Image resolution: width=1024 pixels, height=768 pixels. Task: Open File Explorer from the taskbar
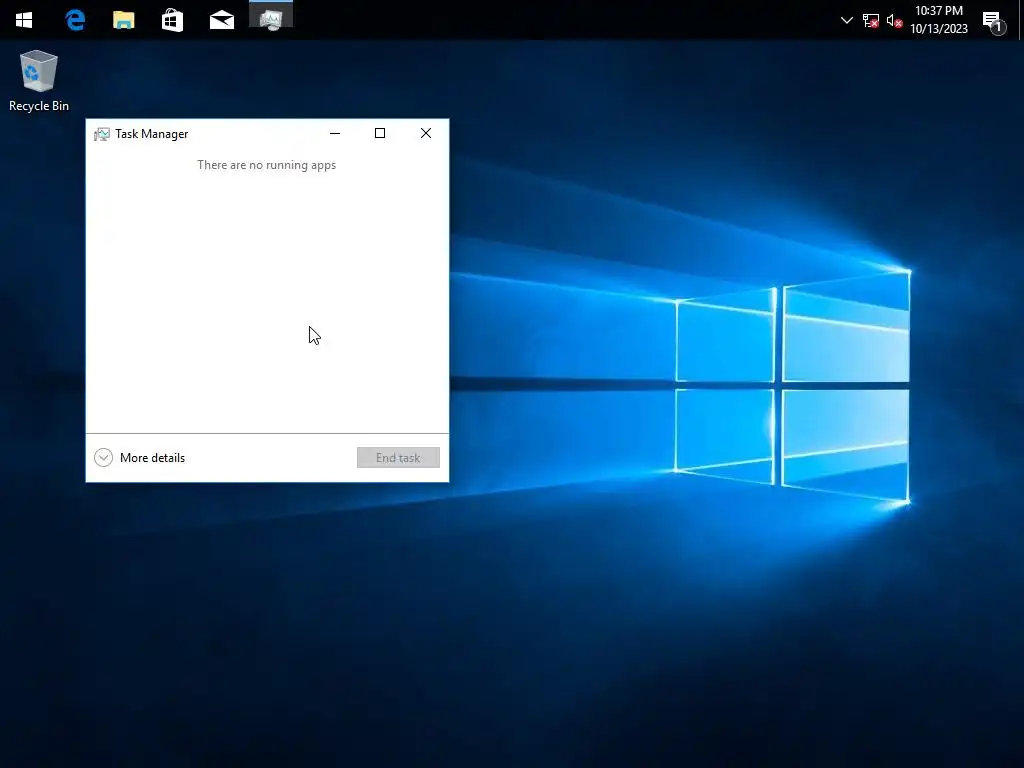click(x=123, y=20)
